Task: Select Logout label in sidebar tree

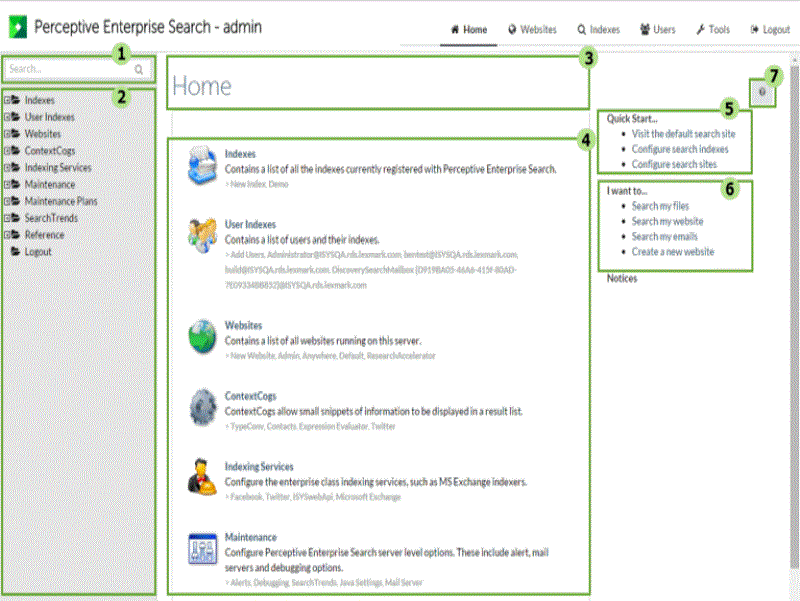Action: point(38,252)
